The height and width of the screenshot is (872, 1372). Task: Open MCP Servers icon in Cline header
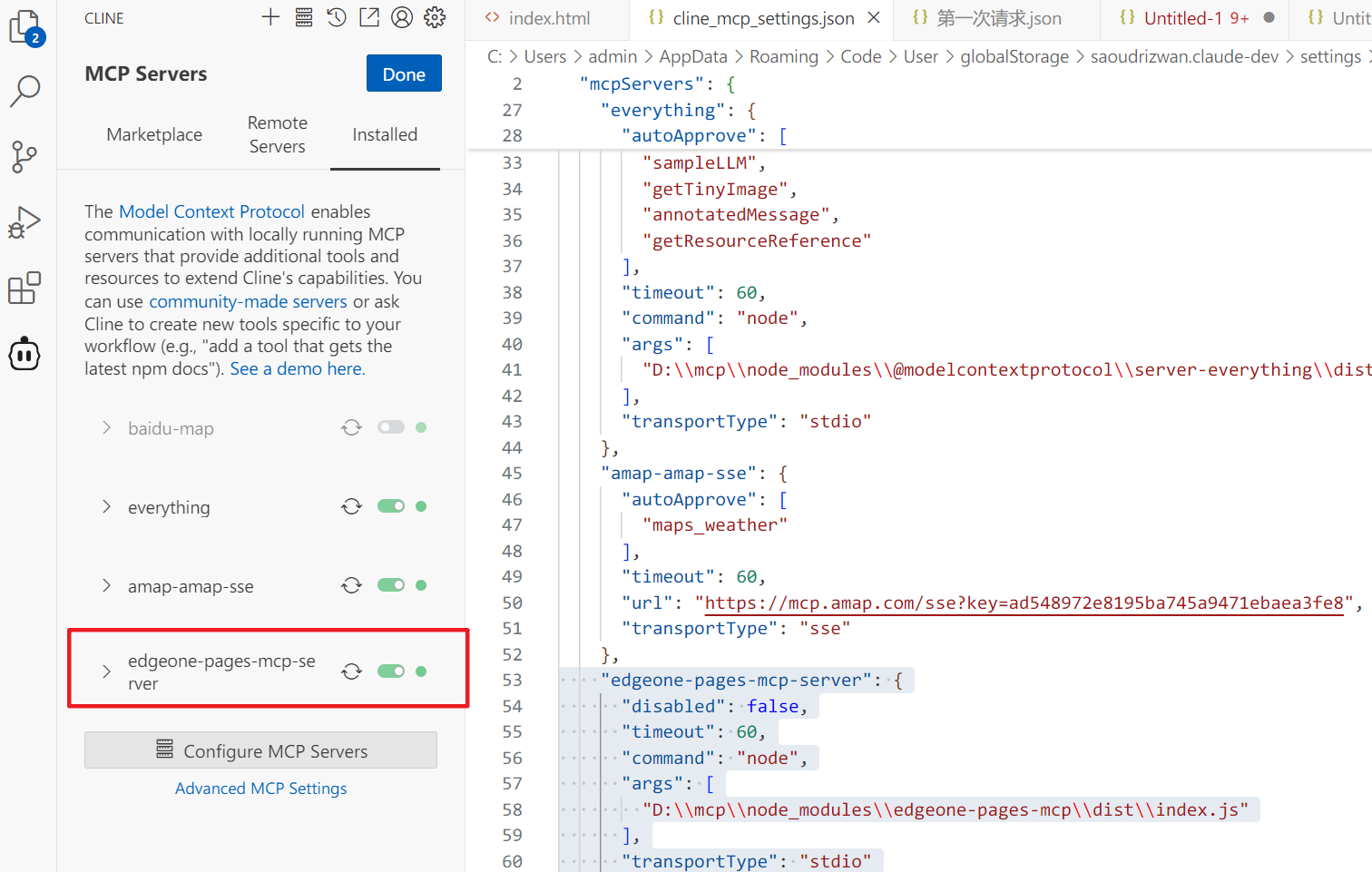[x=304, y=17]
